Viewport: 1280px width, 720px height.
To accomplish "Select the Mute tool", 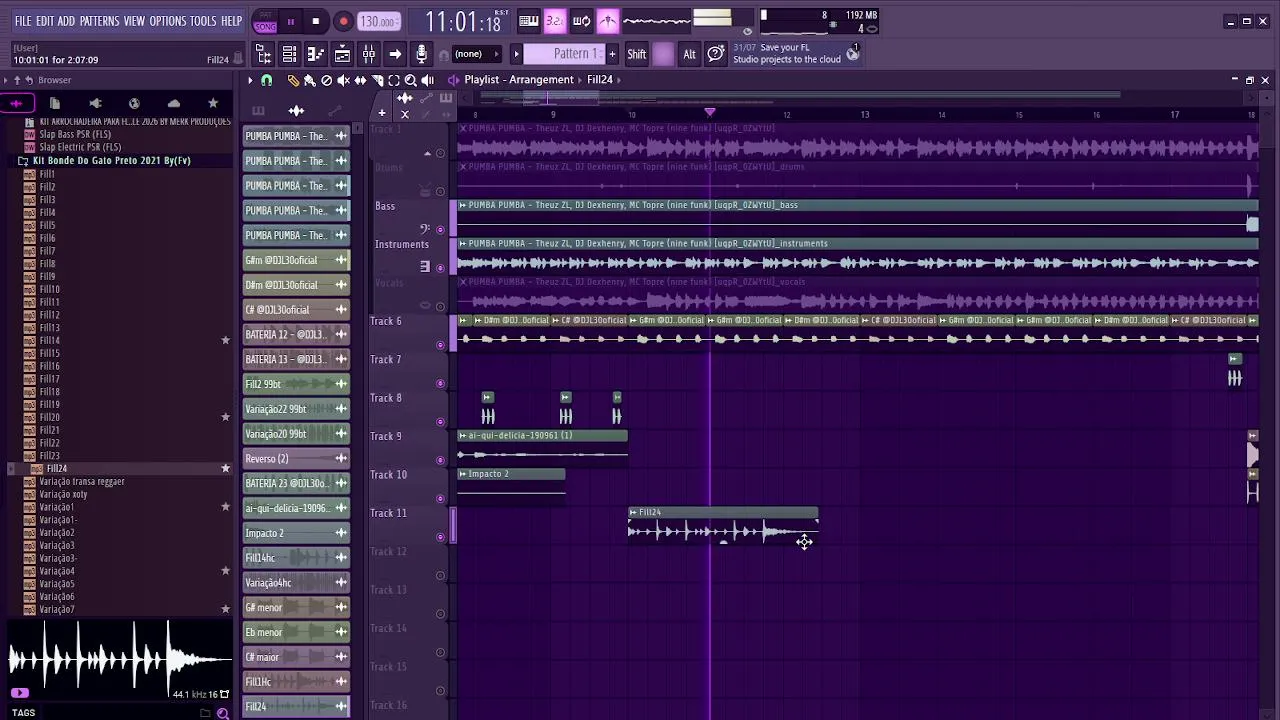I will (343, 80).
